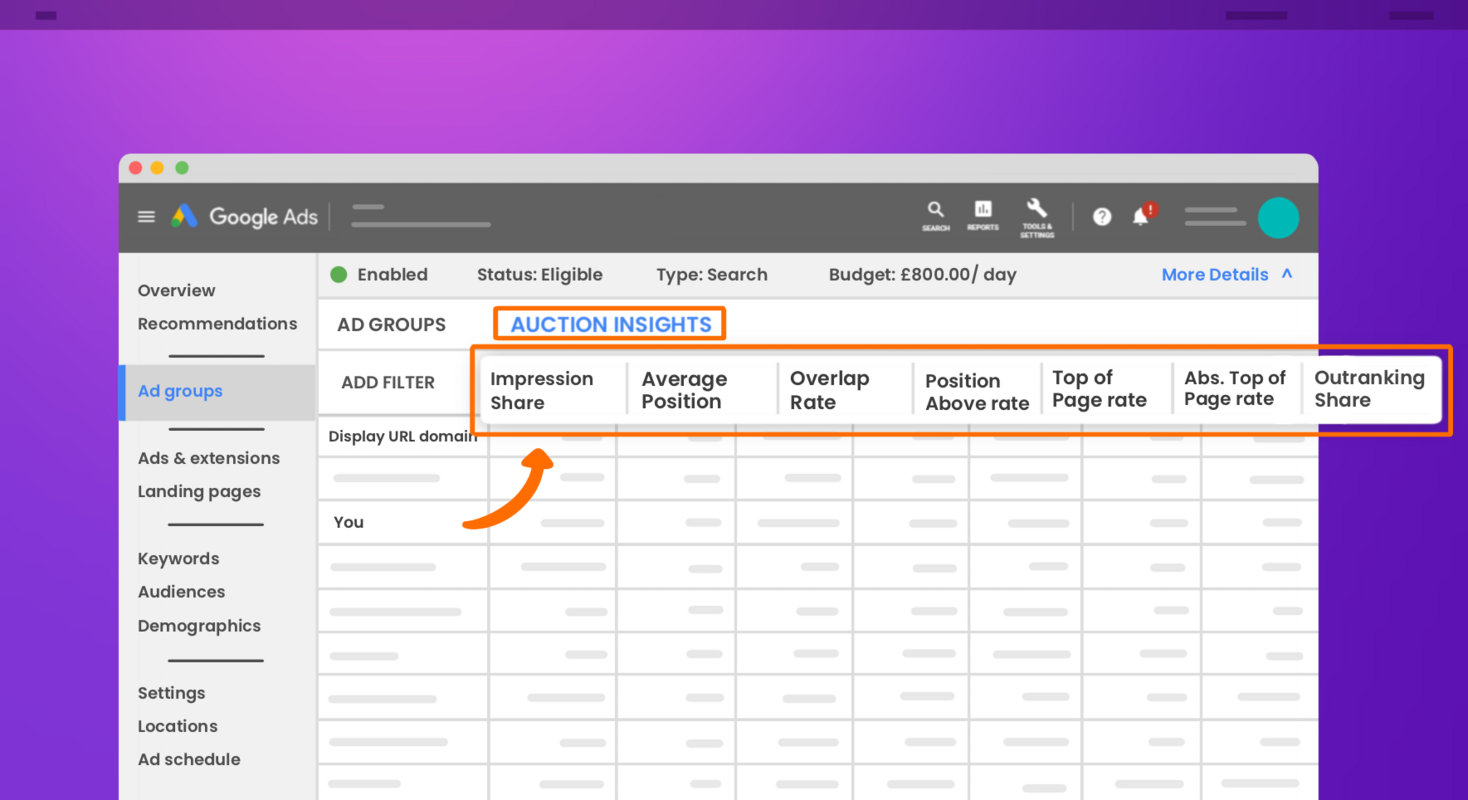Viewport: 1468px width, 800px height.
Task: Open the navigation hamburger menu
Action: point(146,216)
